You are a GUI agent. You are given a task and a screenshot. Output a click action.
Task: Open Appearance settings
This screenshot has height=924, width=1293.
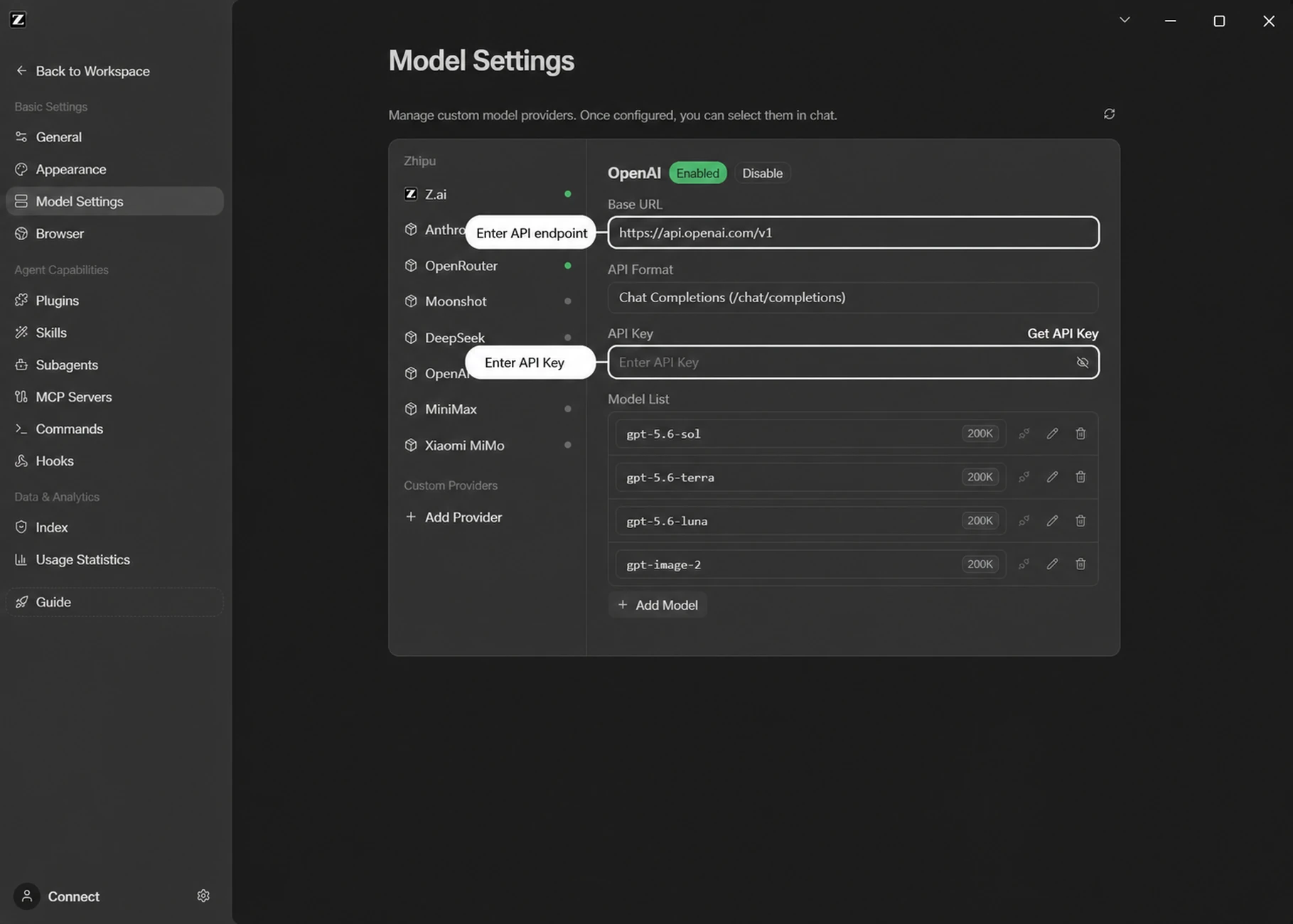pos(114,169)
